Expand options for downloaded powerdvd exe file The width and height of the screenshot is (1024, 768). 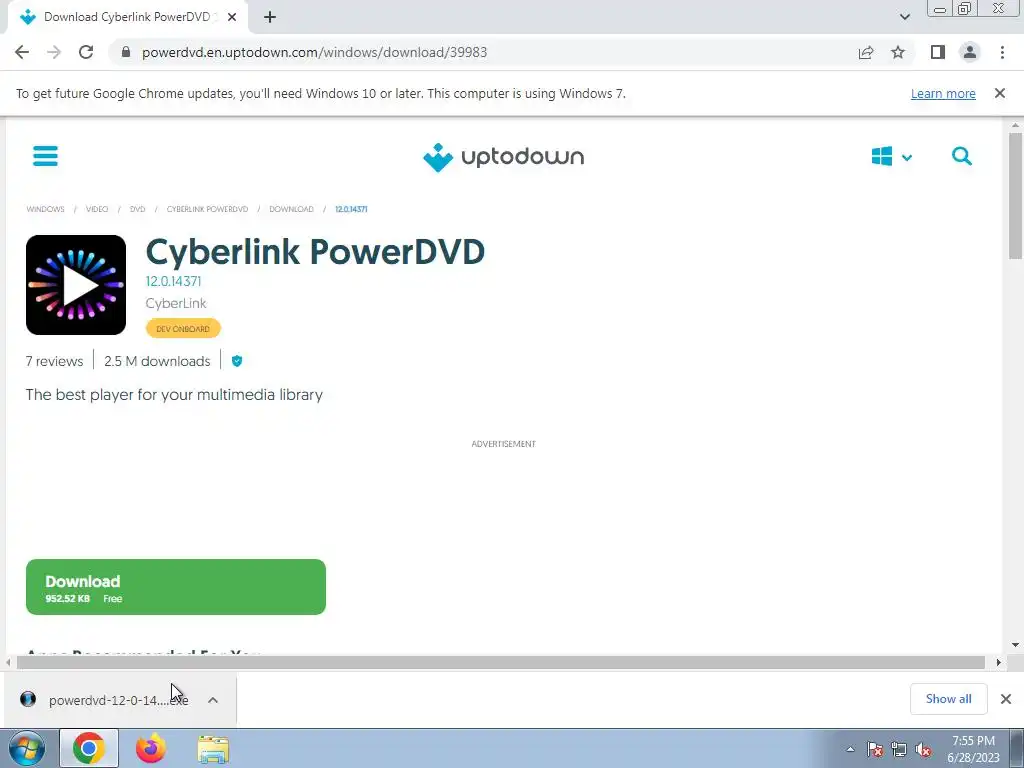click(x=213, y=699)
